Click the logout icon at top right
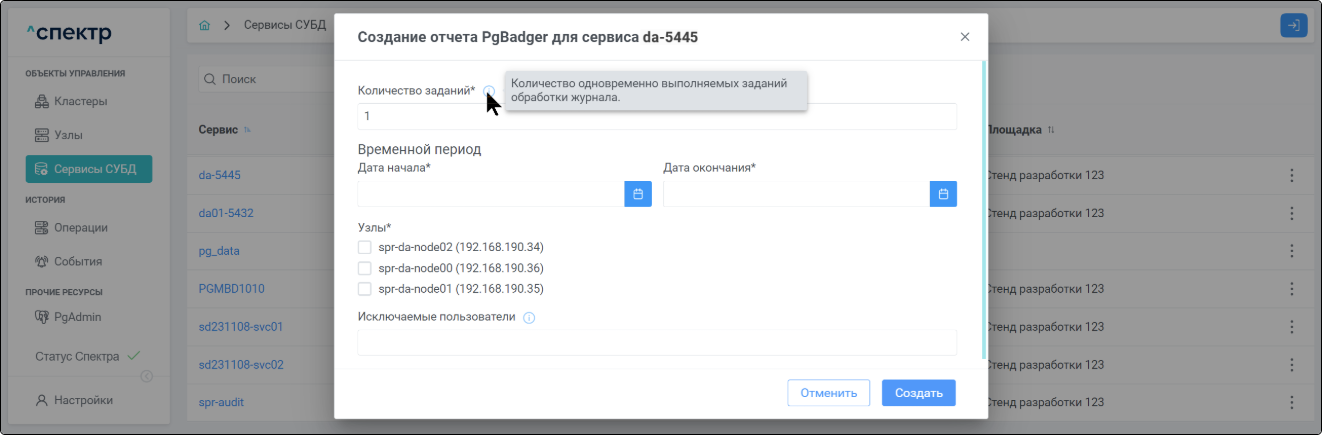The image size is (1322, 436). [x=1294, y=26]
